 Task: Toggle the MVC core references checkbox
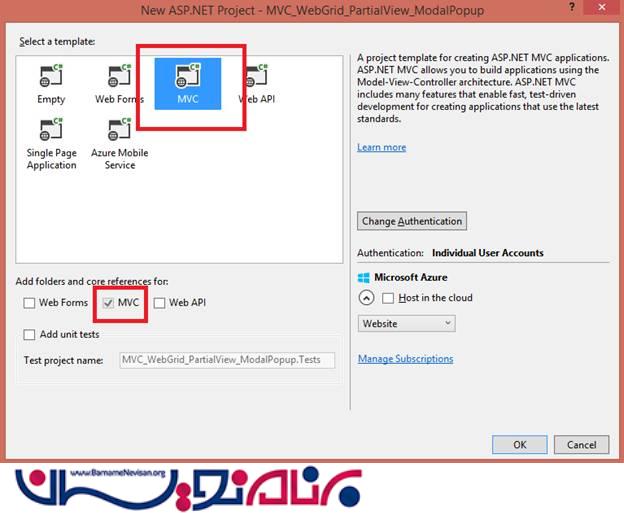click(108, 303)
